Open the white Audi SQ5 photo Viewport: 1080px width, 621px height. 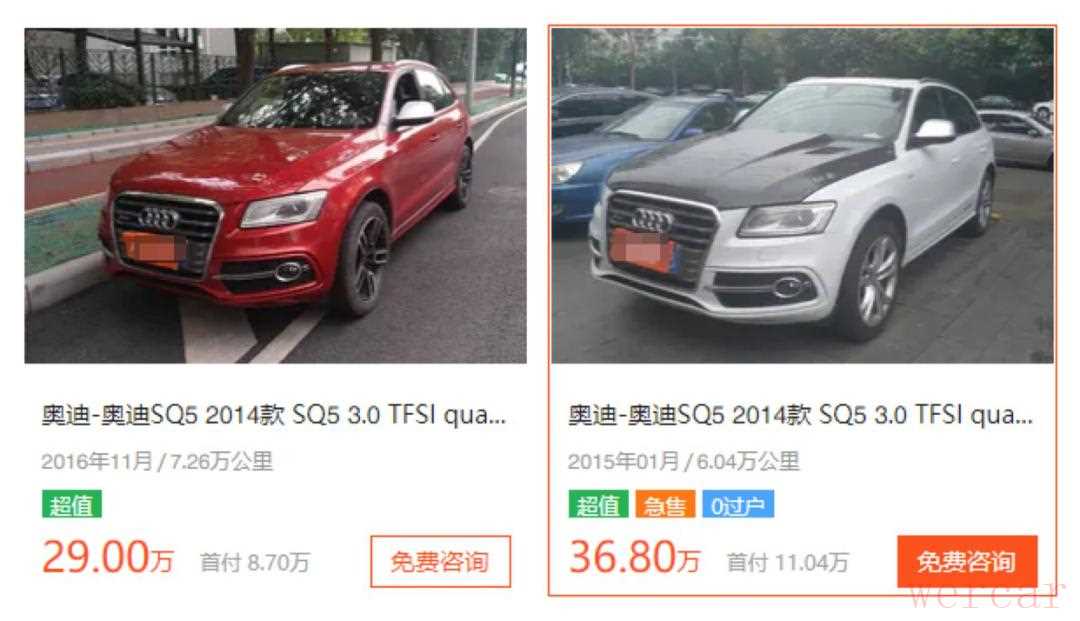(x=802, y=196)
